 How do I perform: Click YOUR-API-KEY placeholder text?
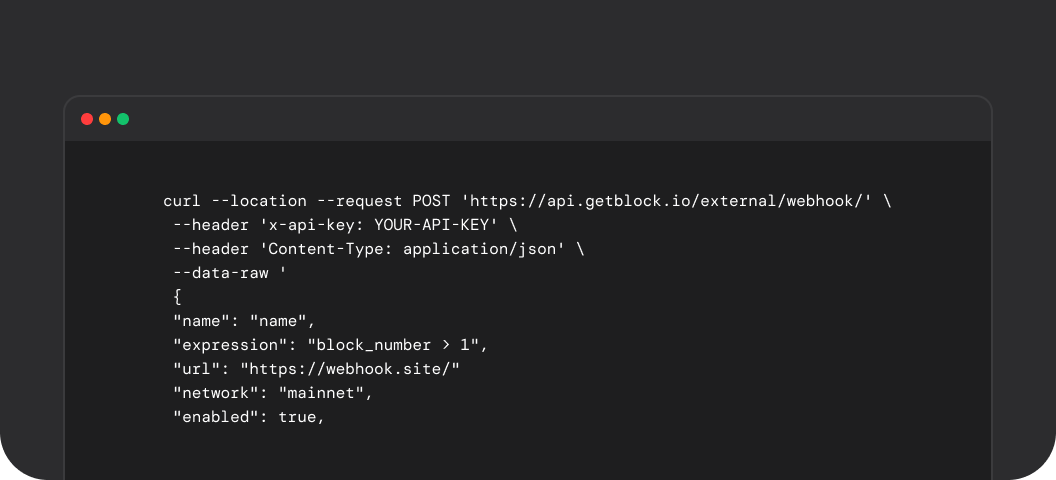click(432, 225)
